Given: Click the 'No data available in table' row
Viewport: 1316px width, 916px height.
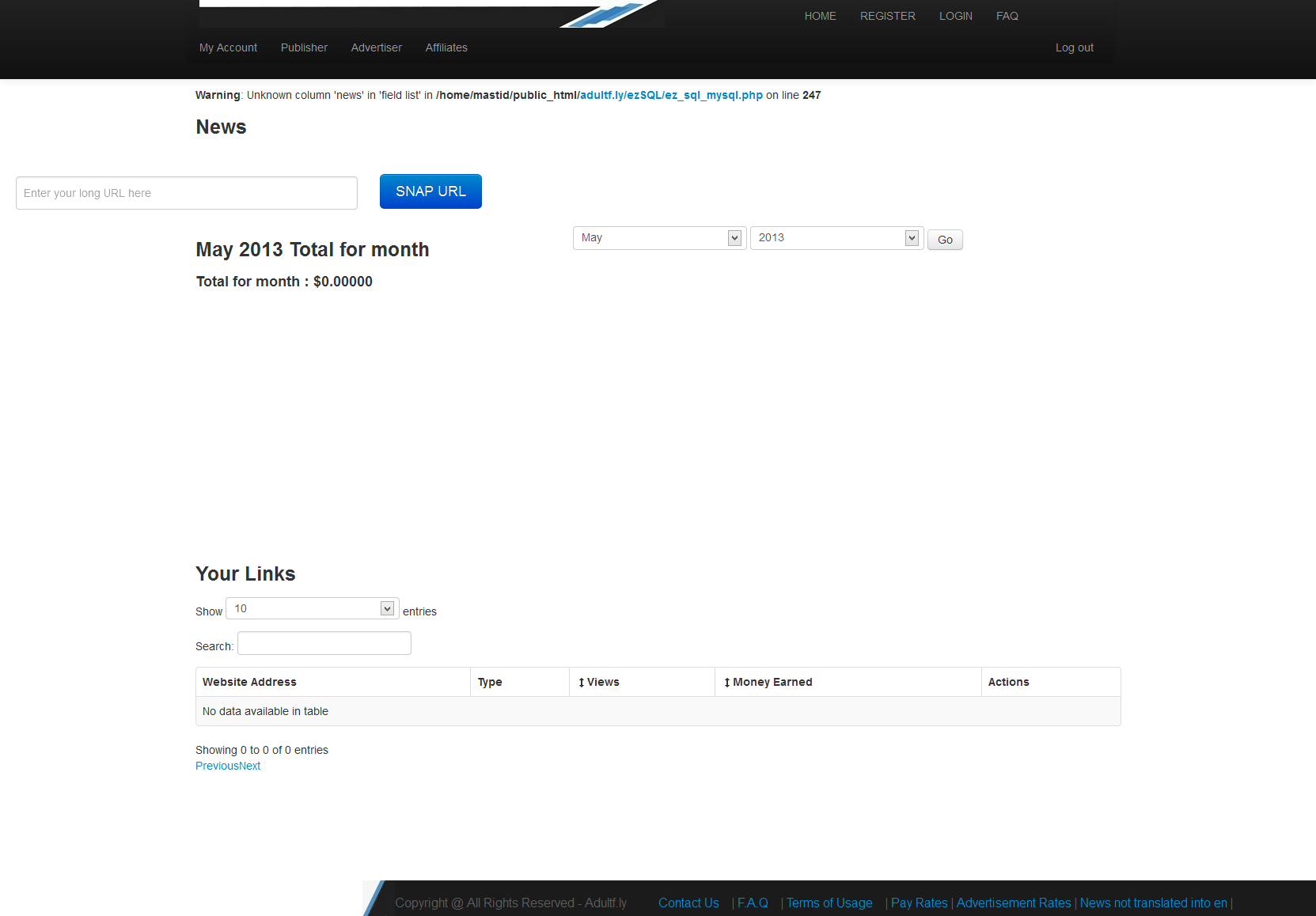Looking at the screenshot, I should 658,711.
